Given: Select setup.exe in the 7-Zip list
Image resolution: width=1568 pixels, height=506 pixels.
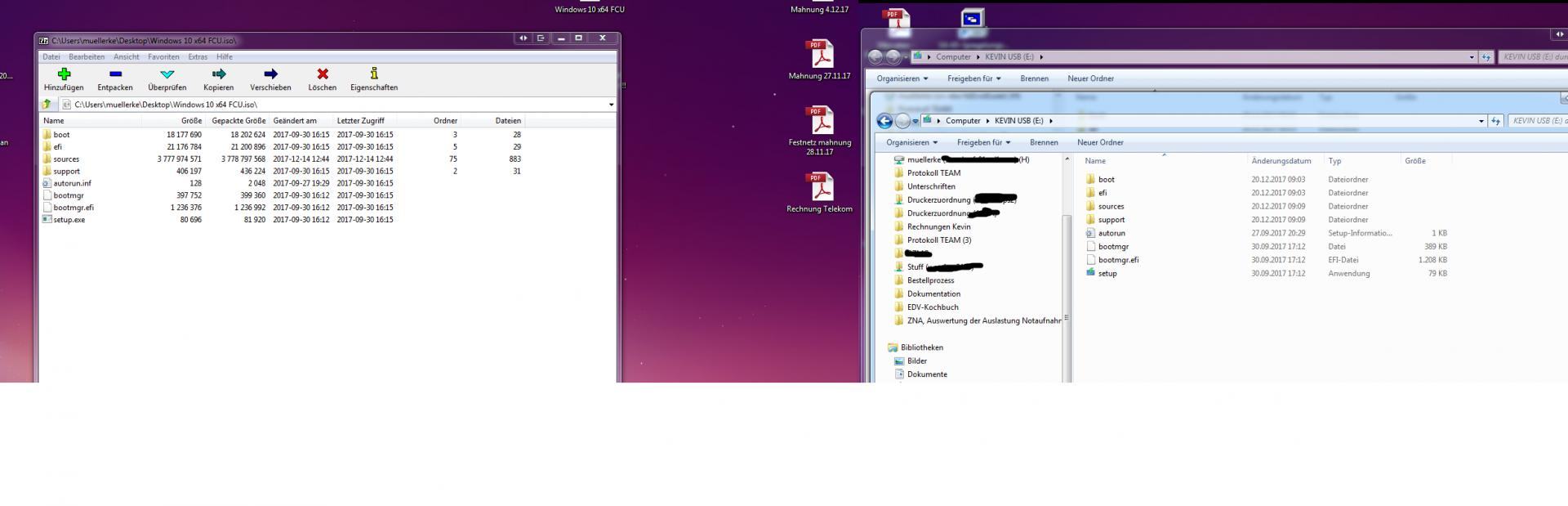Looking at the screenshot, I should [64, 220].
